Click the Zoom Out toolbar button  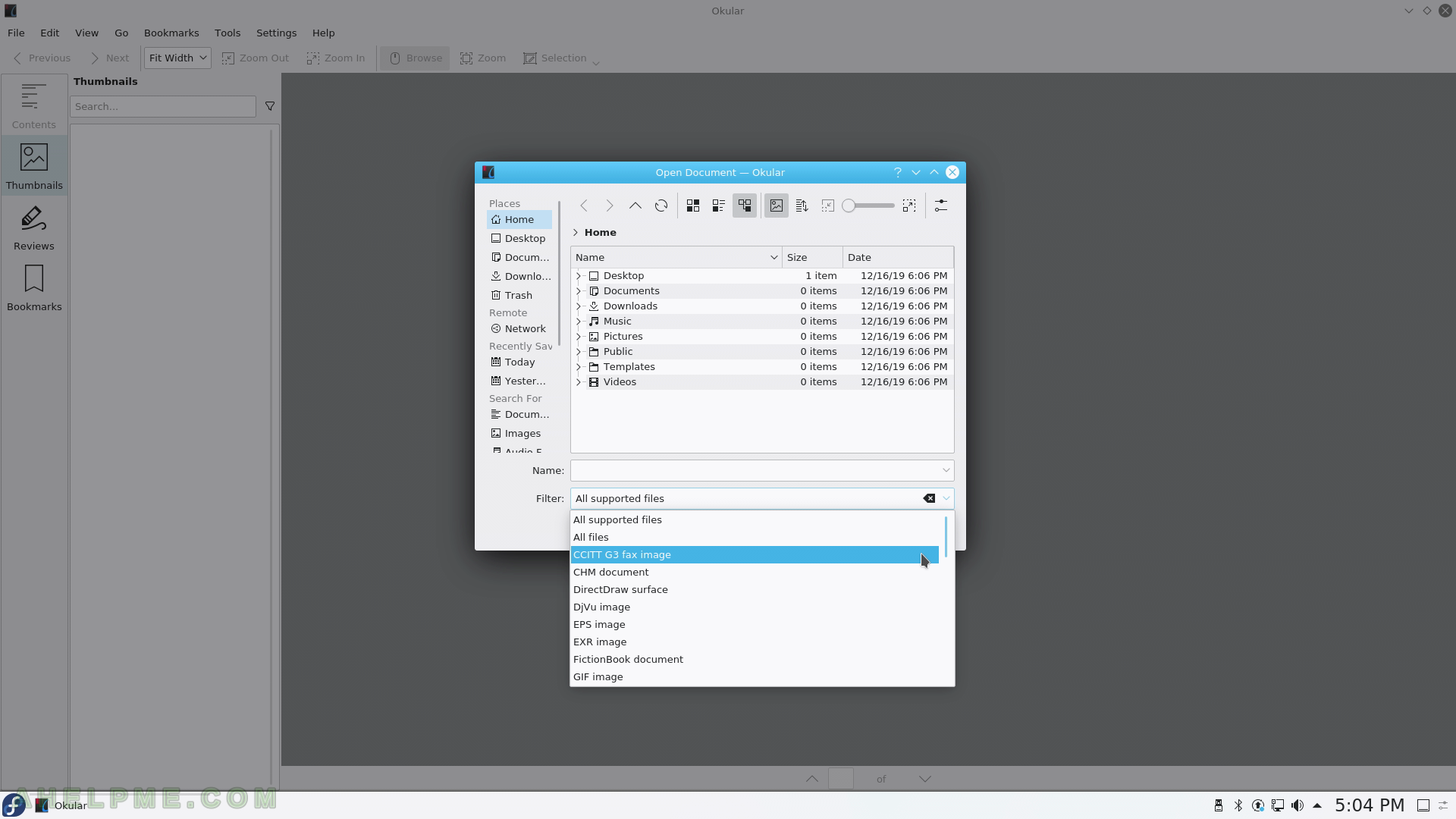(256, 58)
